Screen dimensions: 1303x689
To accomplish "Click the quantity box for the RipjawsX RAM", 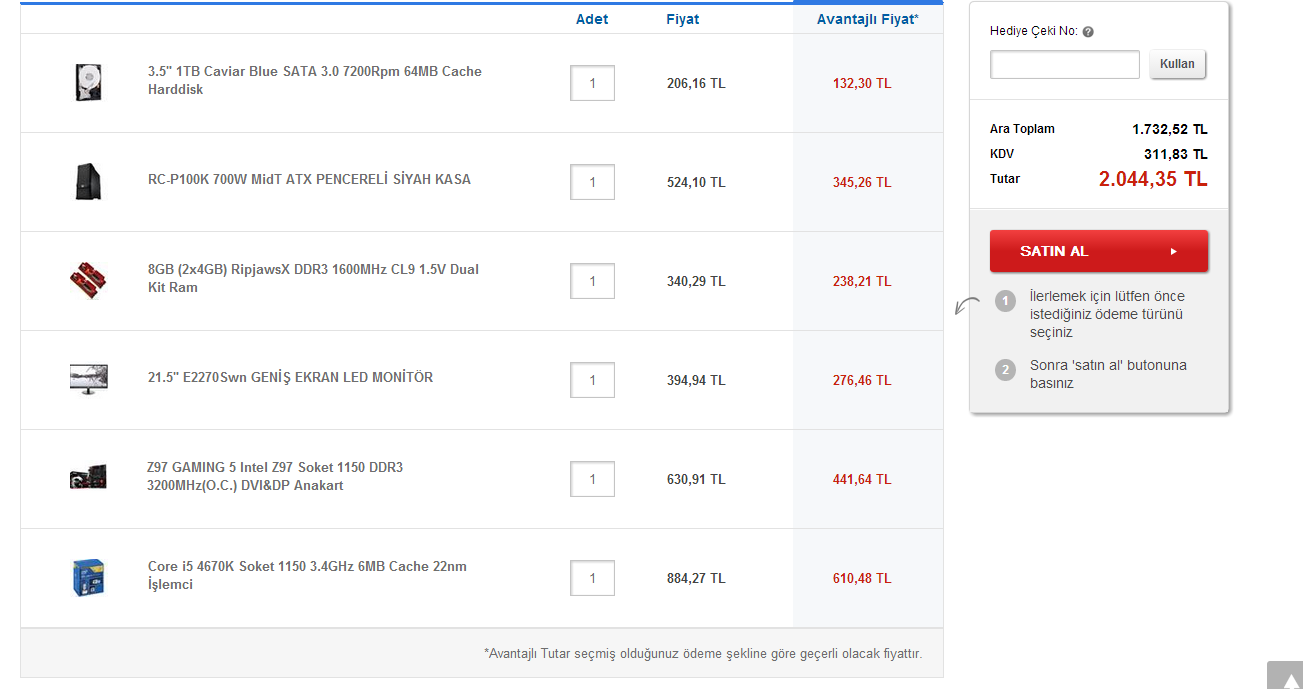I will pyautogui.click(x=592, y=281).
